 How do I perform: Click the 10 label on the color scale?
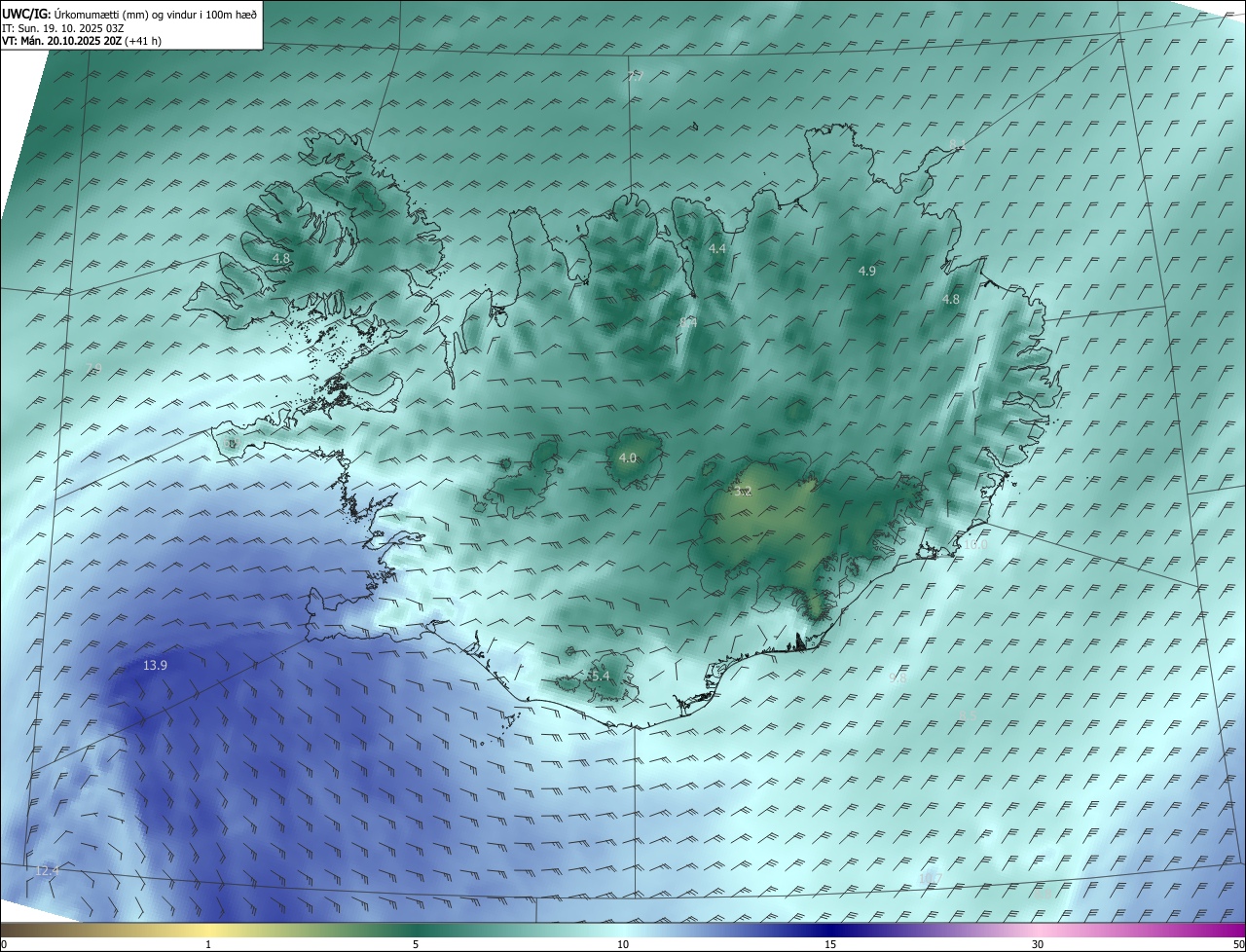623,944
